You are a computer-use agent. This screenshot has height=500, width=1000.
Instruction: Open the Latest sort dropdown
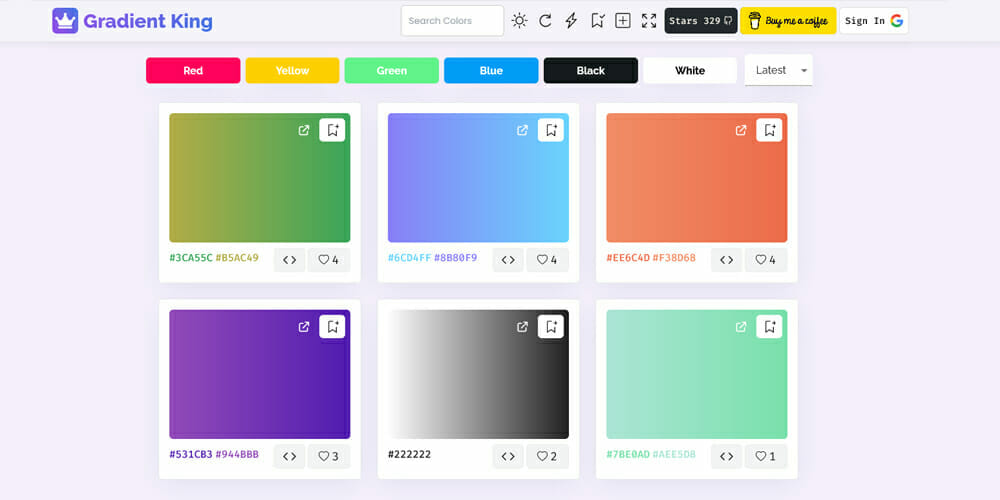(778, 70)
